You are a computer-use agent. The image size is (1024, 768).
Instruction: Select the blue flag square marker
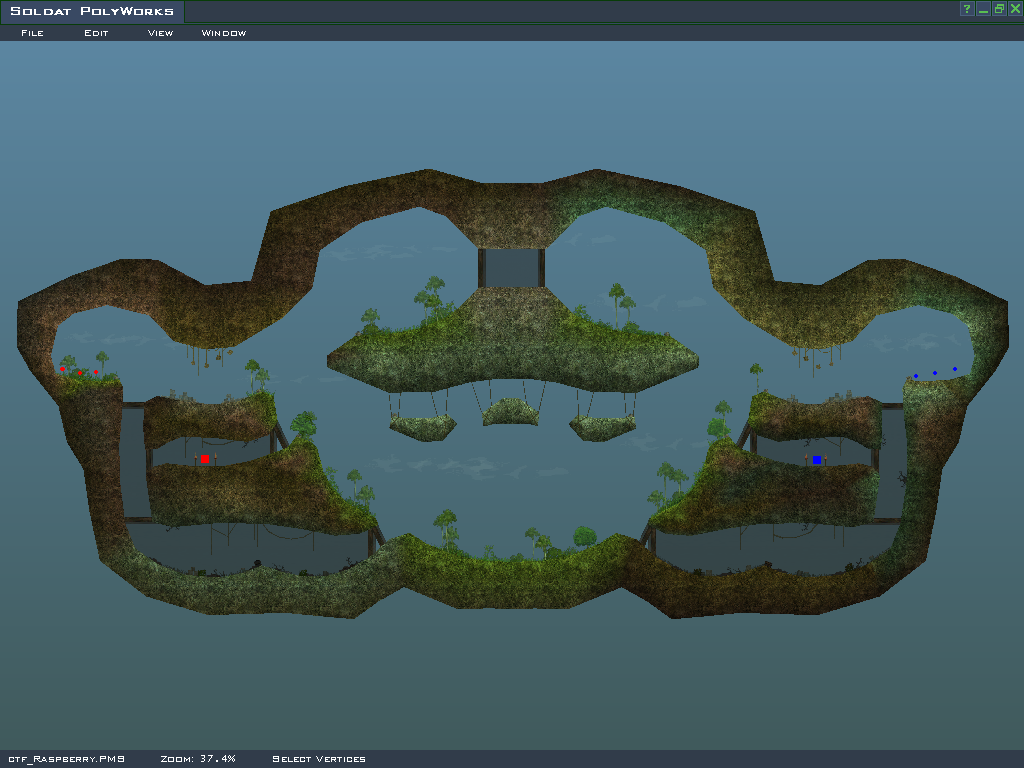[817, 460]
